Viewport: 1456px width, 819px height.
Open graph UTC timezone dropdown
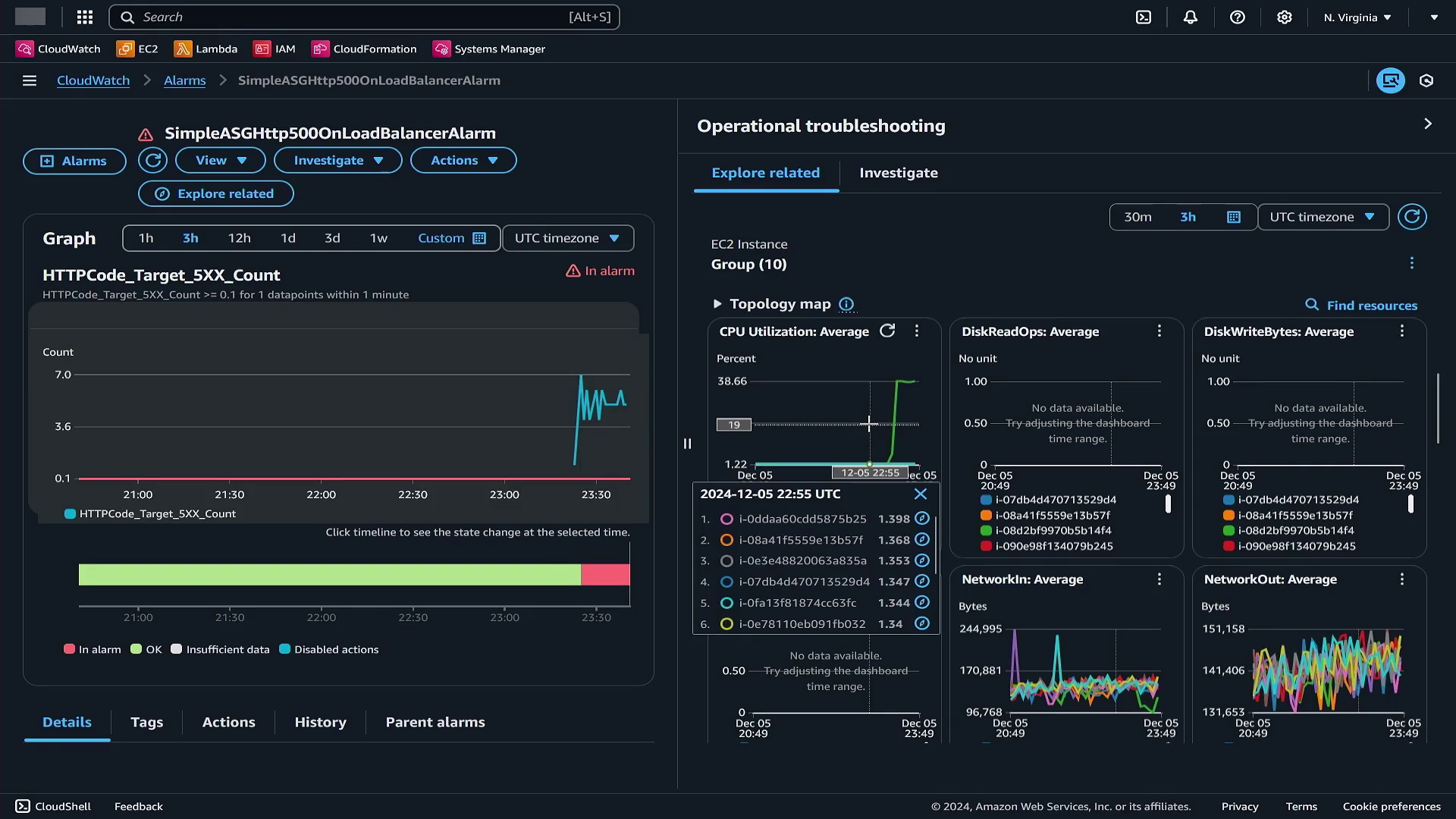click(568, 238)
